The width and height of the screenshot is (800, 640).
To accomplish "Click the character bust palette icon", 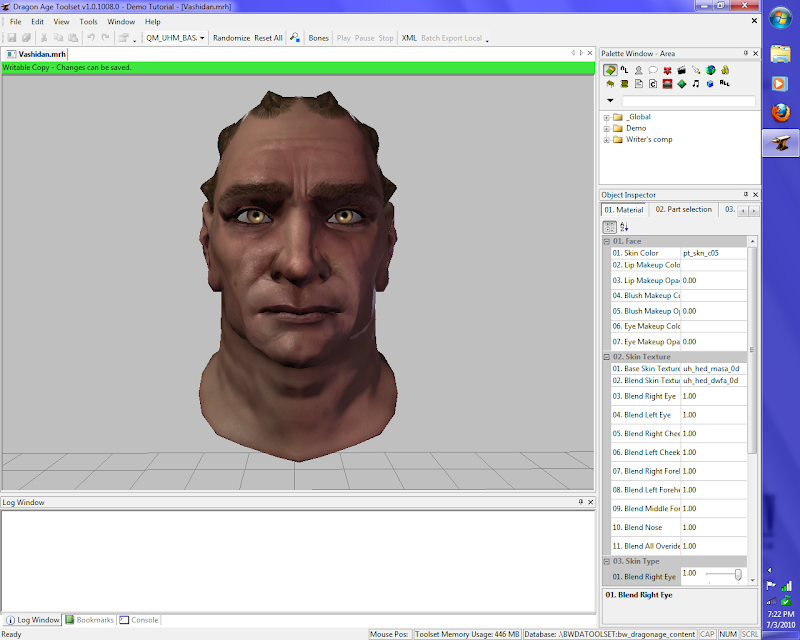I will tap(638, 70).
